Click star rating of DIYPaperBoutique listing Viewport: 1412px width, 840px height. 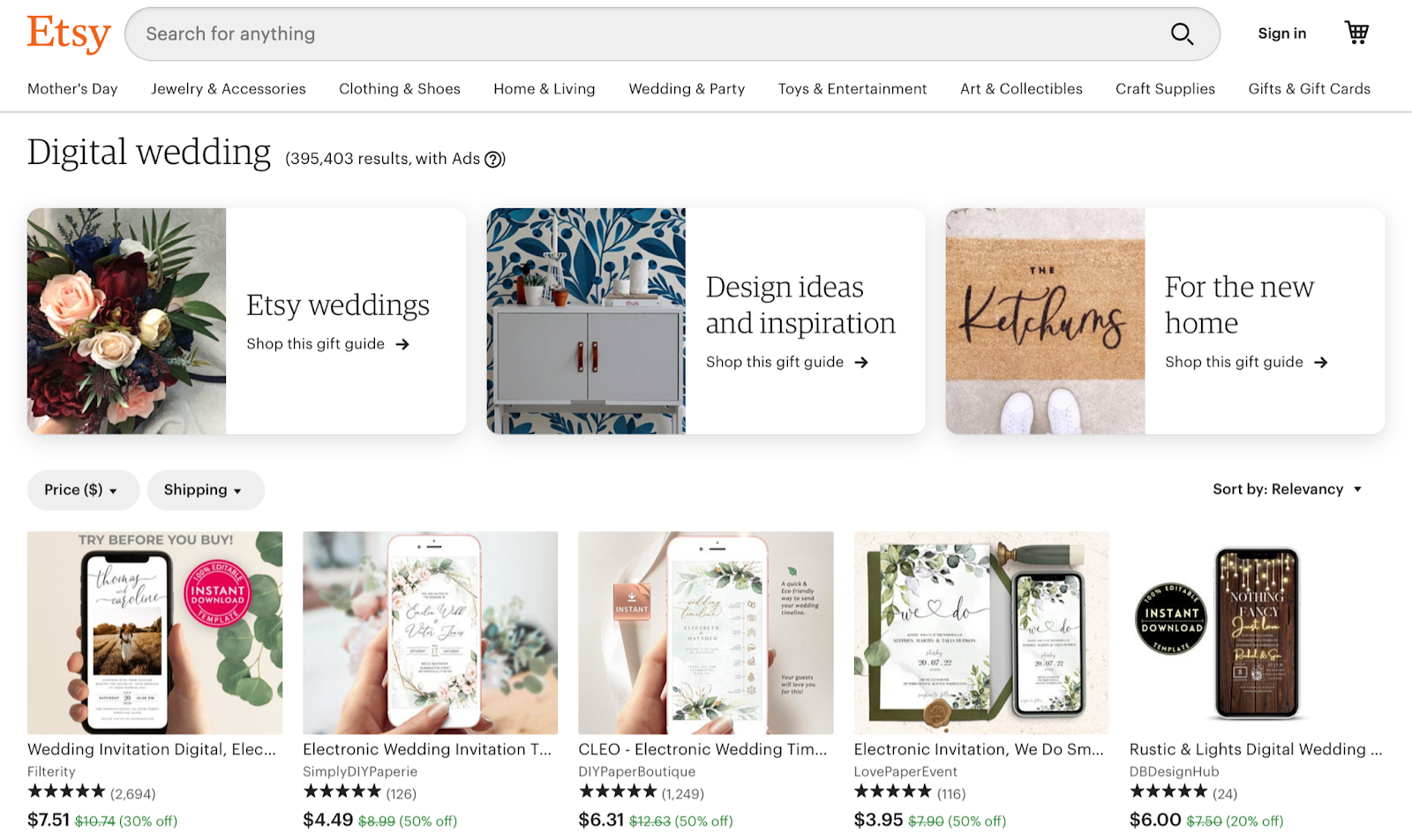click(x=618, y=791)
